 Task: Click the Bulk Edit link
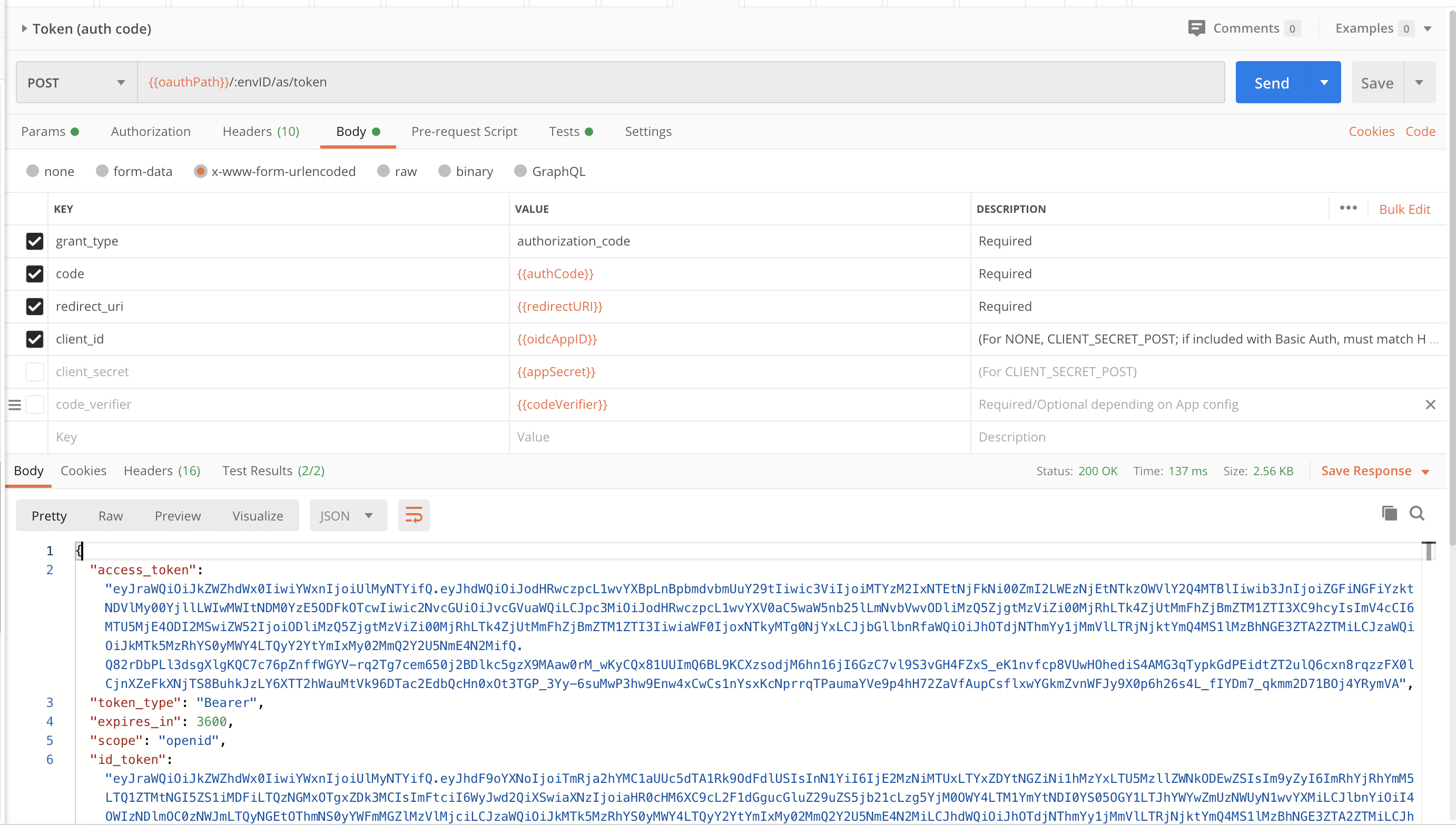(1404, 209)
